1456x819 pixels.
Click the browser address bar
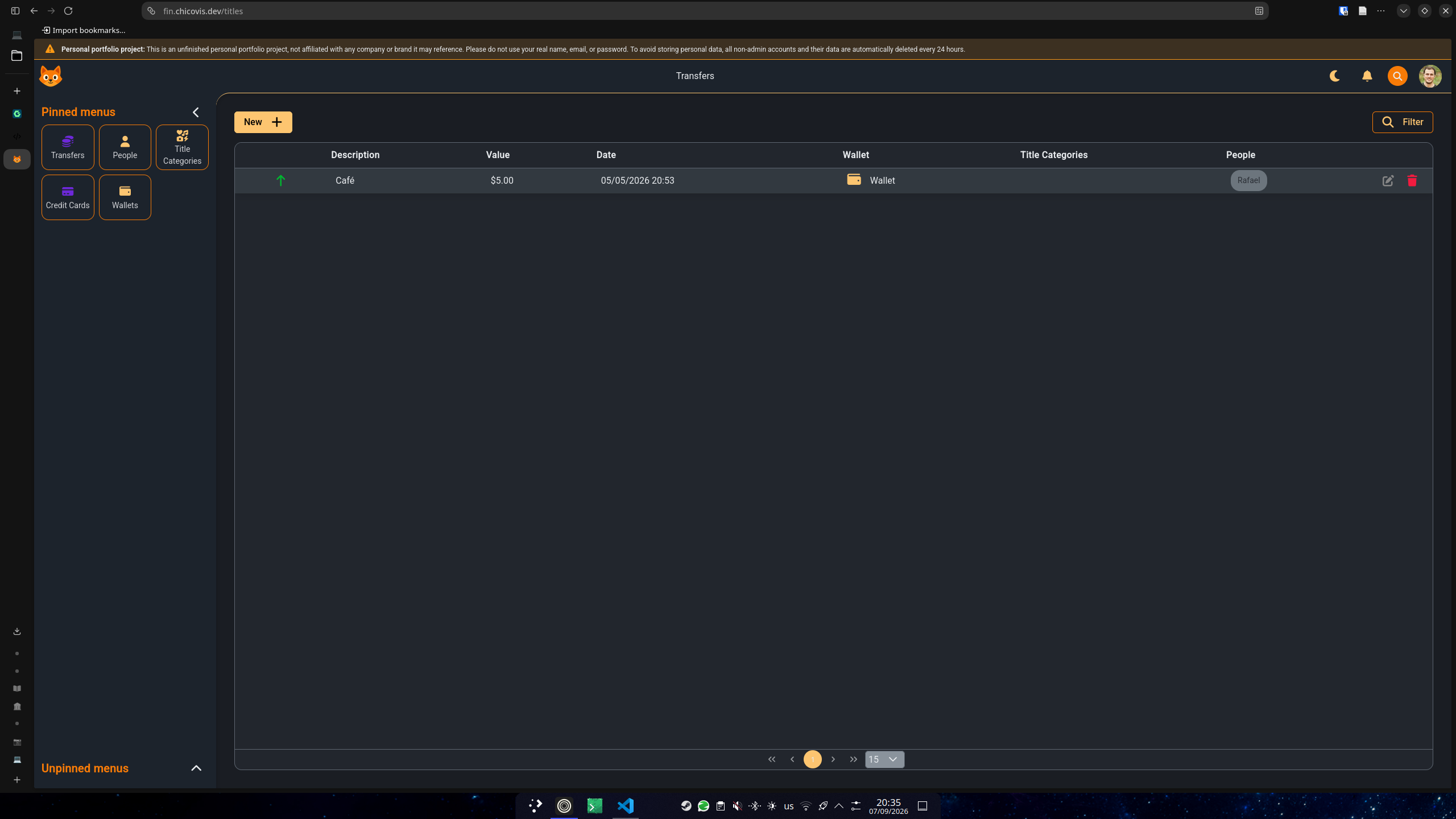pos(704,11)
